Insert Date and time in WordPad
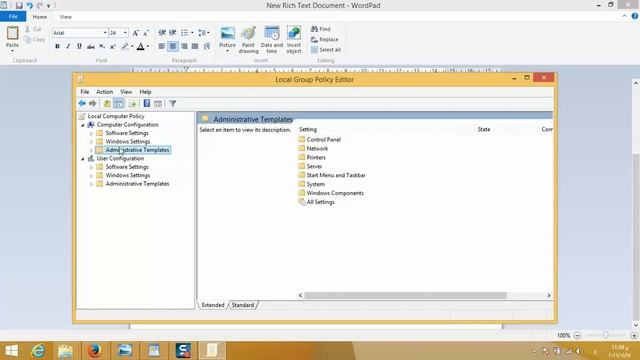 (272, 40)
